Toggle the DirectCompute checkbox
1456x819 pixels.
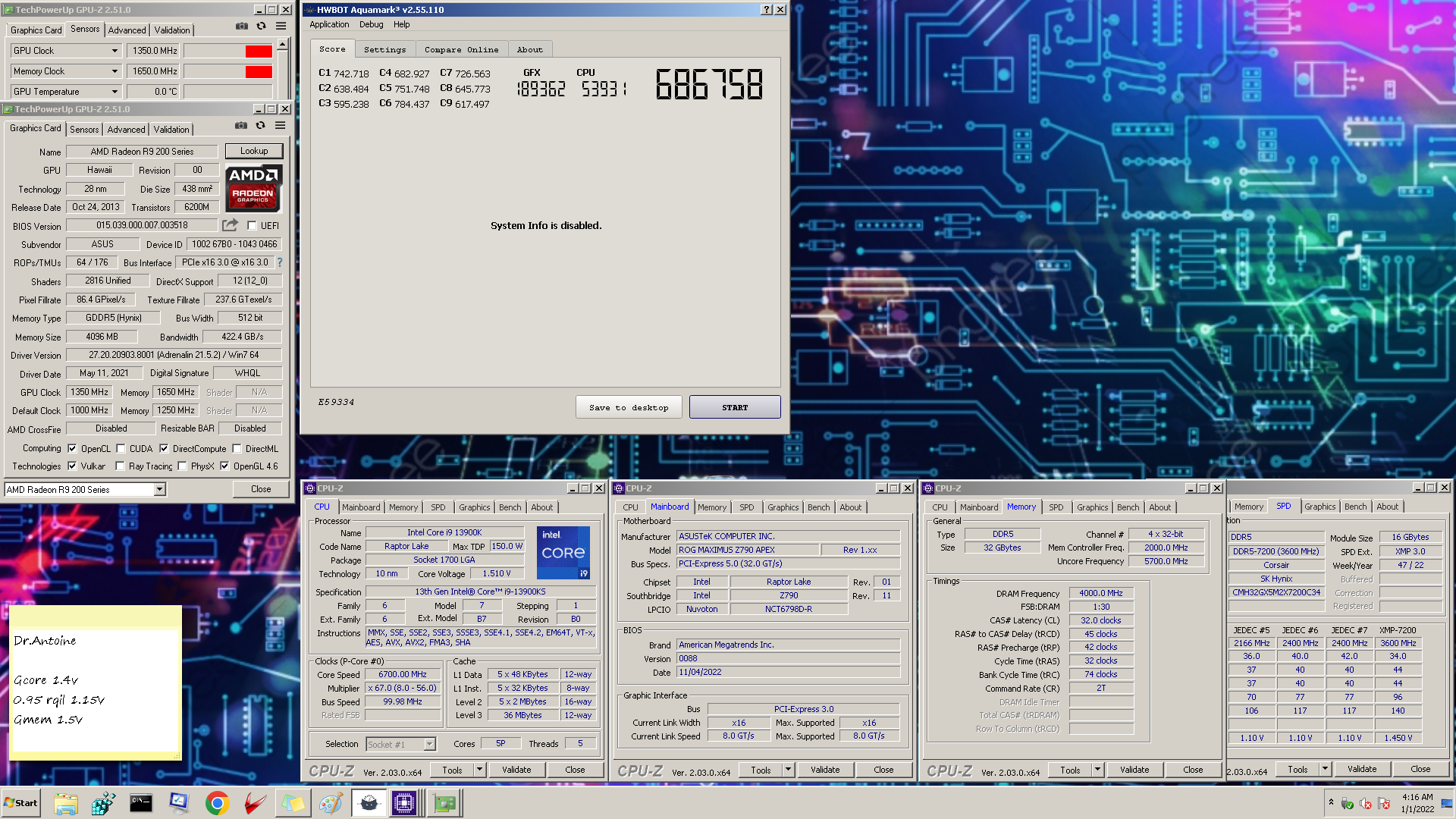pos(164,448)
